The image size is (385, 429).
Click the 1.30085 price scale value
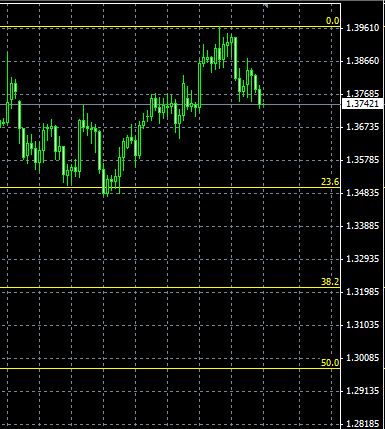363,358
